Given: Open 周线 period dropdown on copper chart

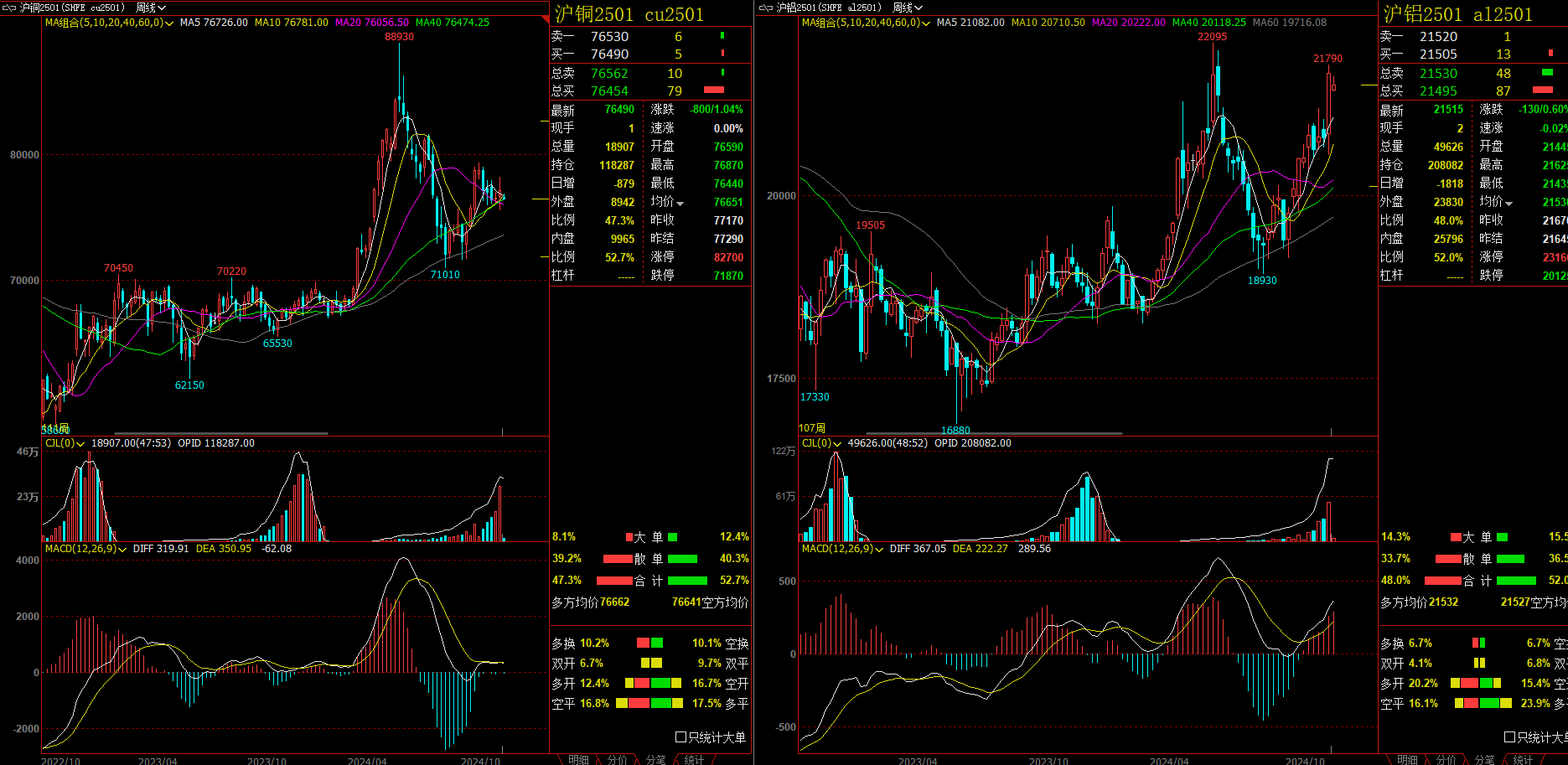Looking at the screenshot, I should point(151,8).
